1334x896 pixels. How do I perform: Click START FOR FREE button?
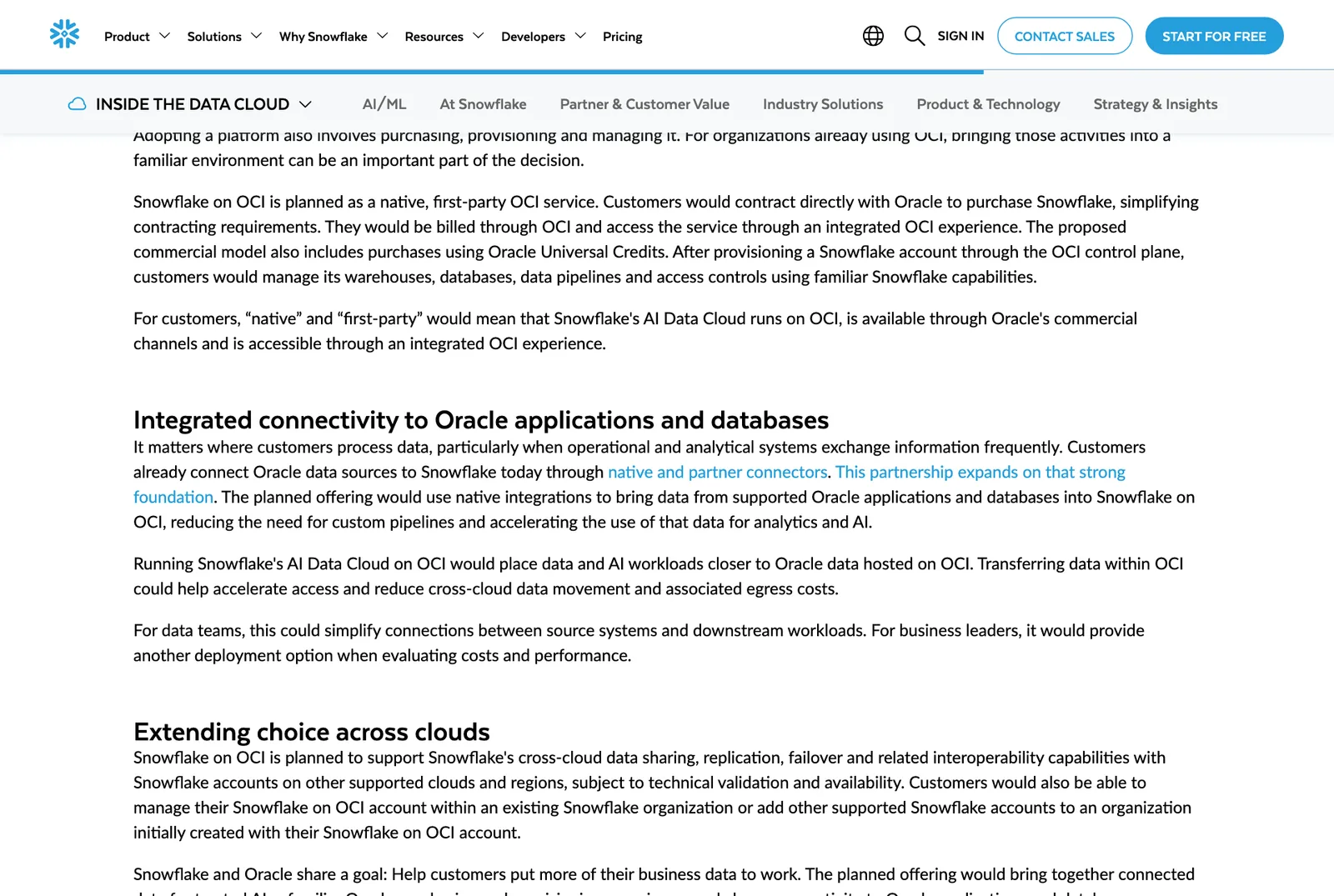(x=1214, y=36)
